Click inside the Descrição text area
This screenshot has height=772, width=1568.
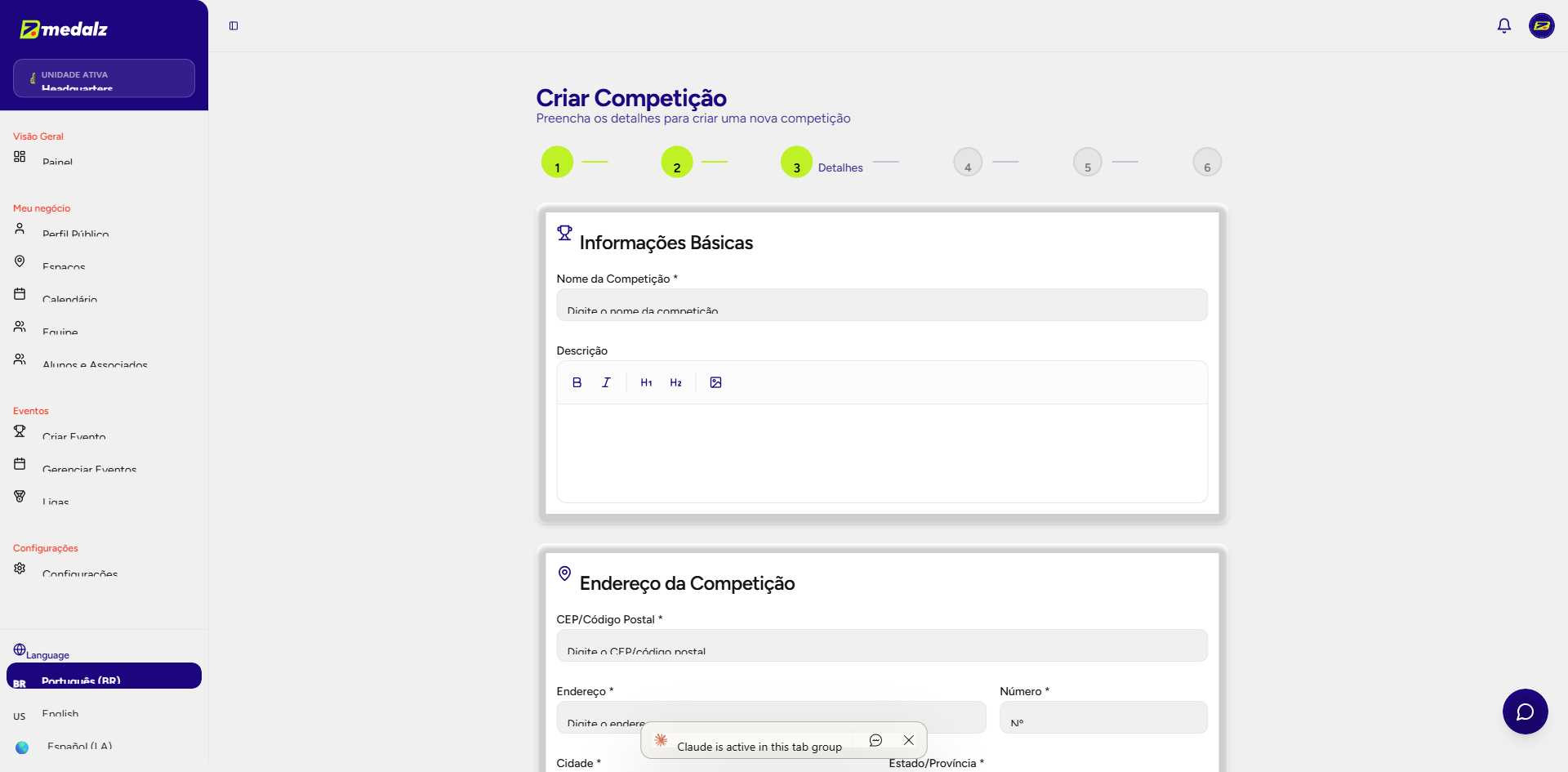point(881,453)
